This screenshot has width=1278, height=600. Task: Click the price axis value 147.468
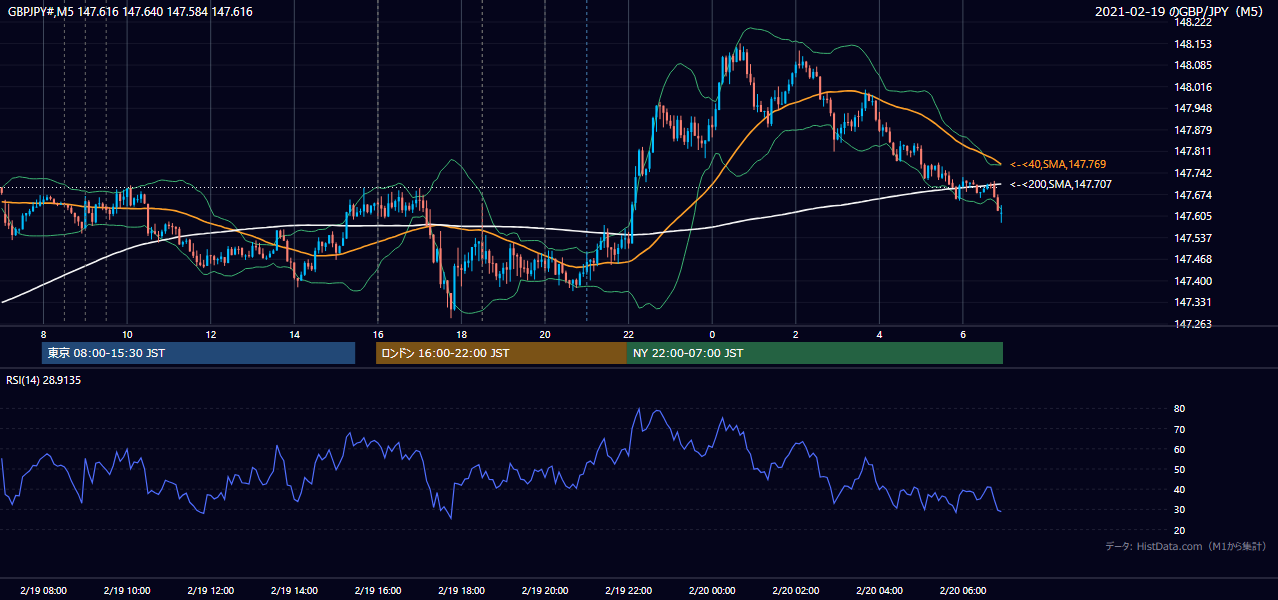(1192, 259)
